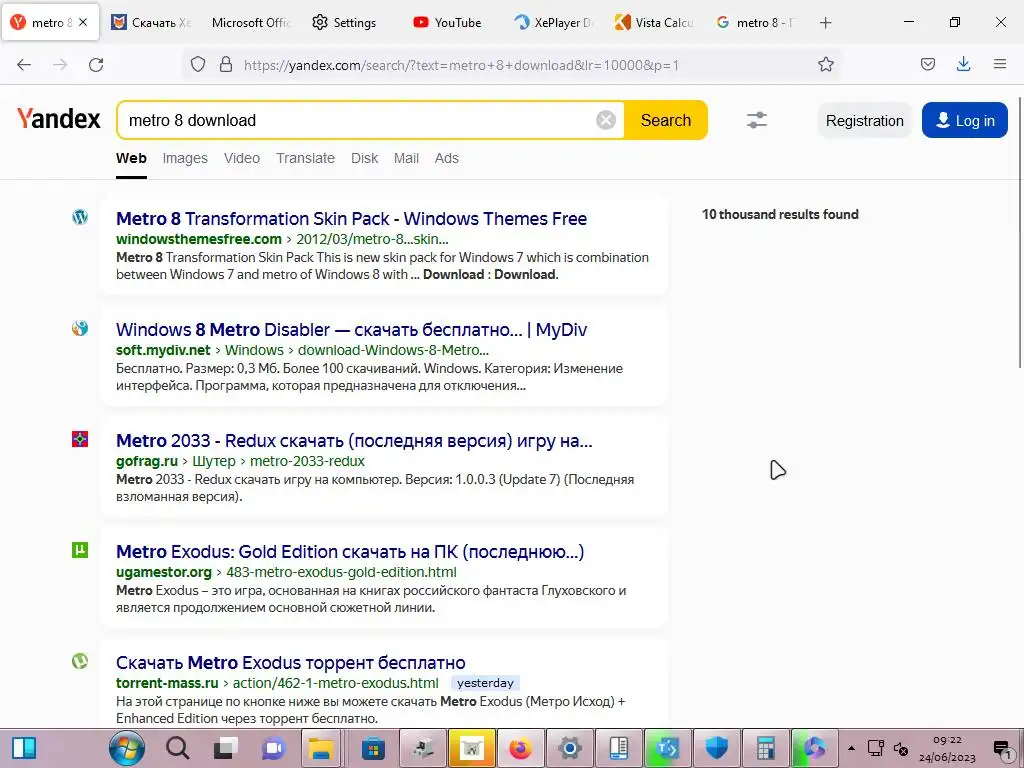Click windowsthemesfree.com domain link
The image size is (1024, 768).
199,239
